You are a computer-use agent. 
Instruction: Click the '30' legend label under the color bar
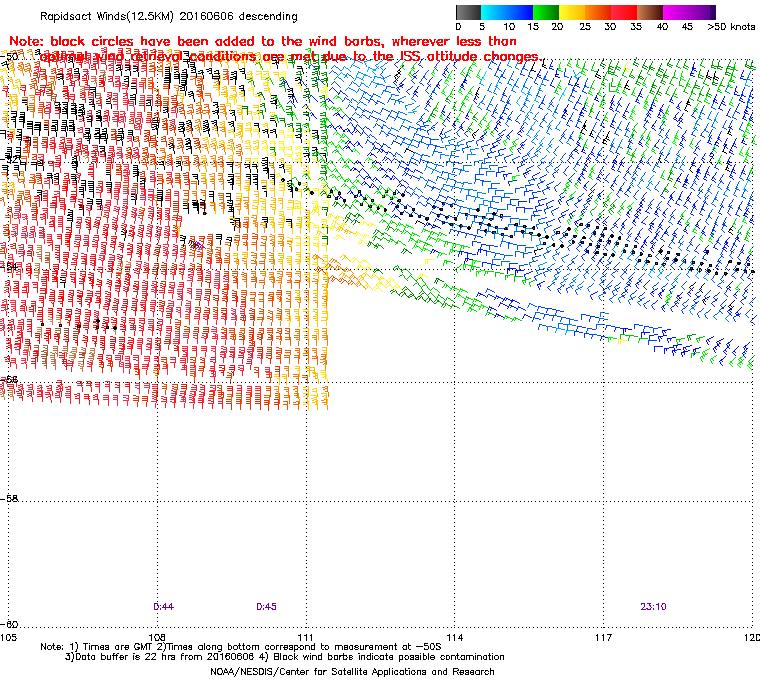610,27
